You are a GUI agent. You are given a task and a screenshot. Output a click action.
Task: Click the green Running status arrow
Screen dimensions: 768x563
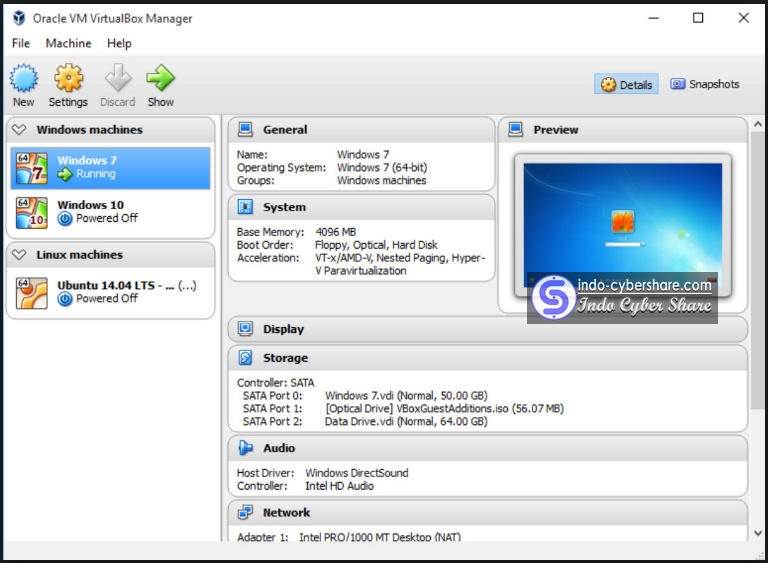pyautogui.click(x=65, y=174)
